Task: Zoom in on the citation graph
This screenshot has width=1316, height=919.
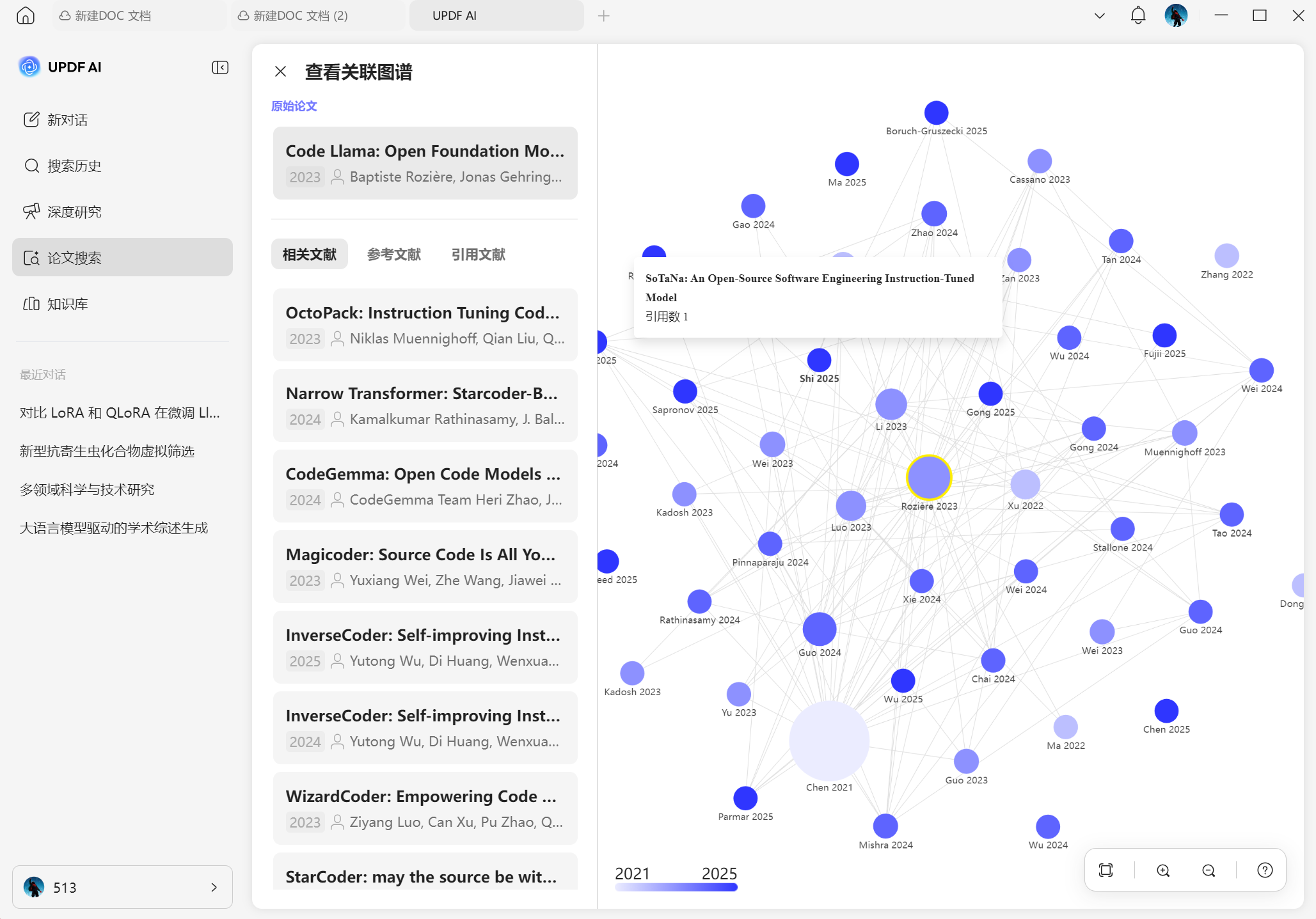Action: (x=1163, y=870)
